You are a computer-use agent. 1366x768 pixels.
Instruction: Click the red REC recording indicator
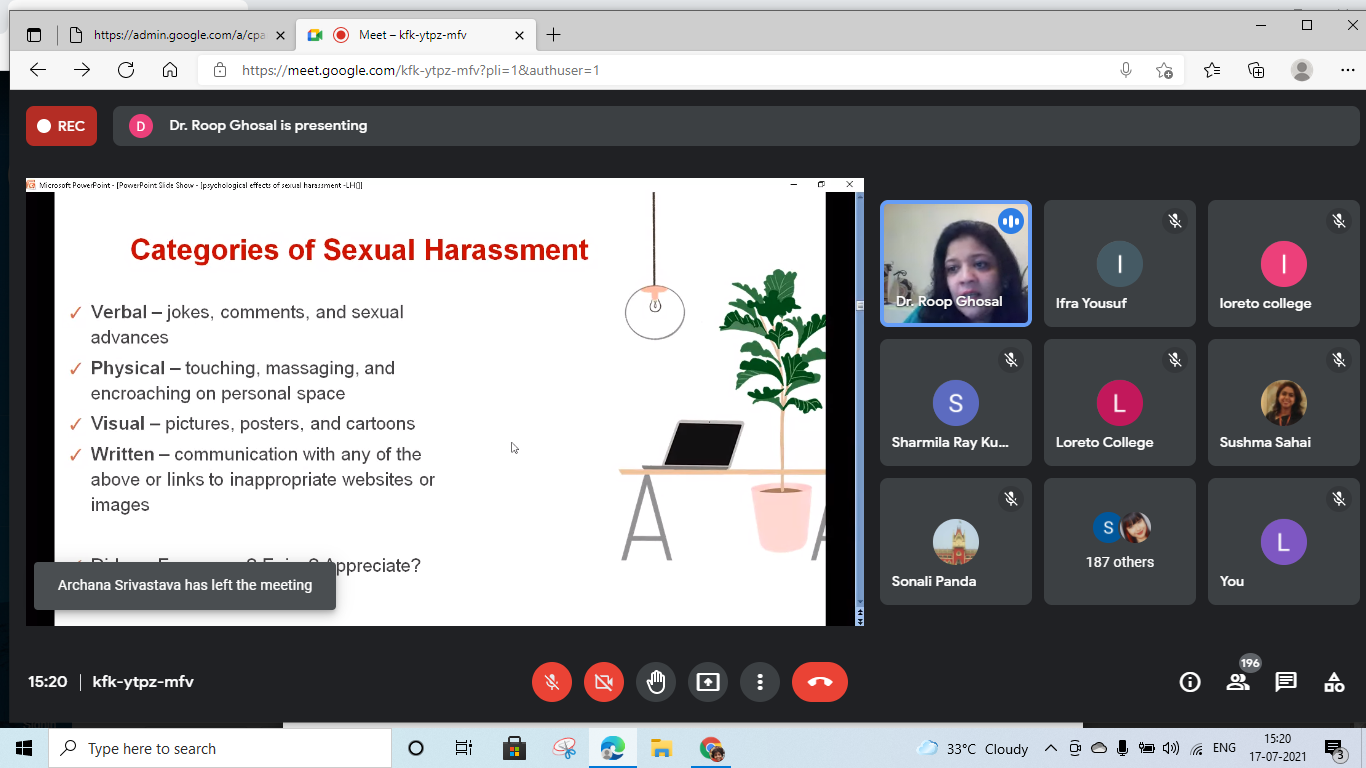click(x=62, y=126)
